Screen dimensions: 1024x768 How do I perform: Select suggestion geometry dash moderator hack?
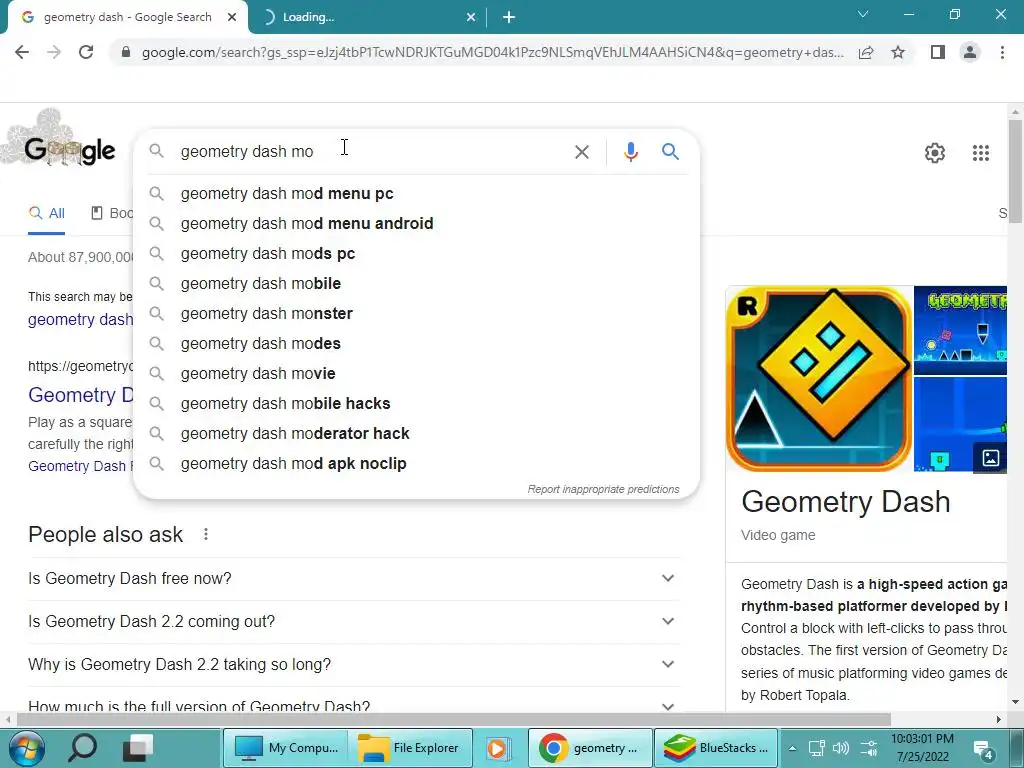[x=416, y=434]
